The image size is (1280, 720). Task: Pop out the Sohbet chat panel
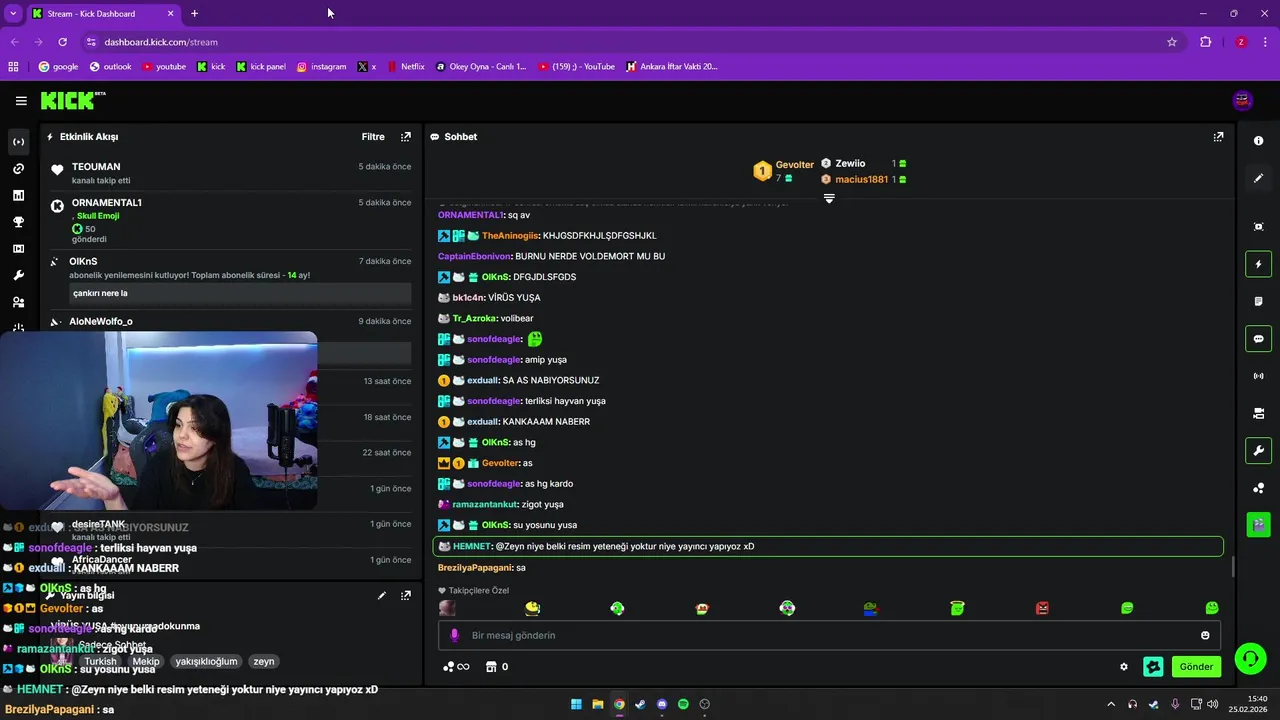click(1218, 137)
